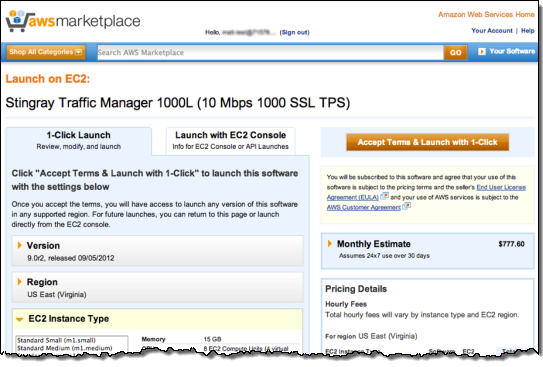543x367 pixels.
Task: Select Standard Small (m1.small) instance
Action: (x=56, y=340)
